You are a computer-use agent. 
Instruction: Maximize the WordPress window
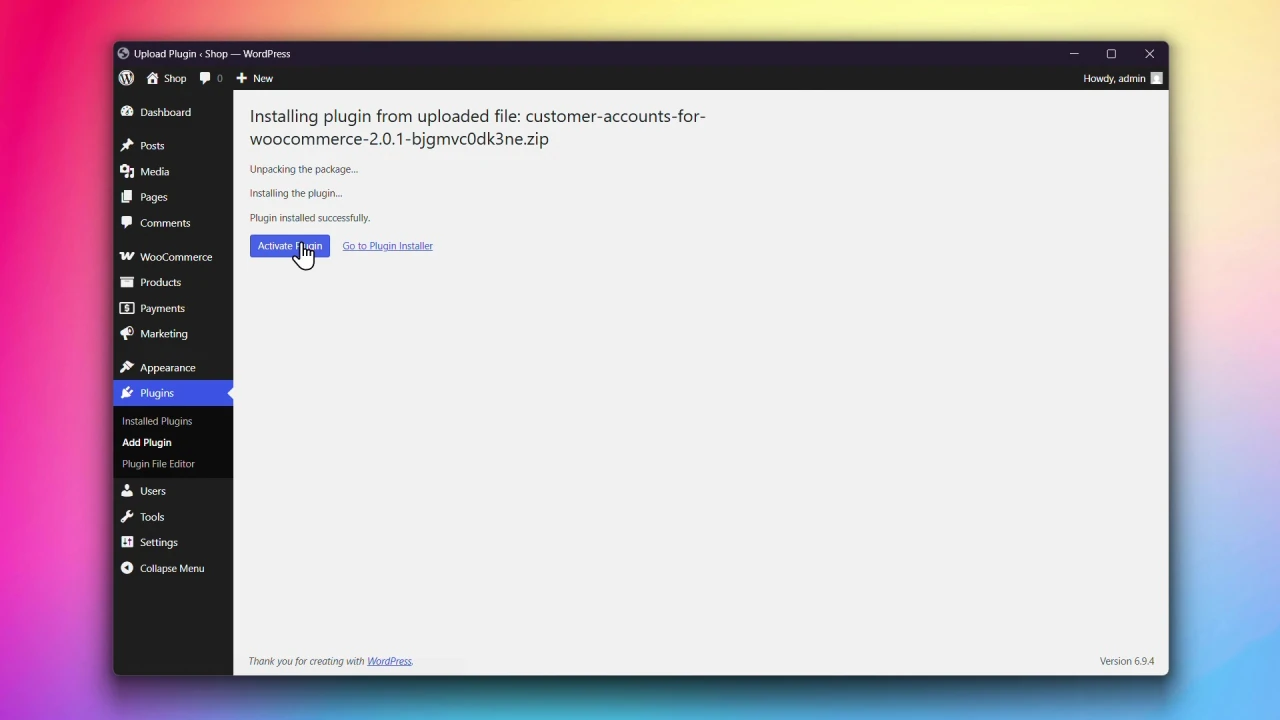coord(1111,54)
